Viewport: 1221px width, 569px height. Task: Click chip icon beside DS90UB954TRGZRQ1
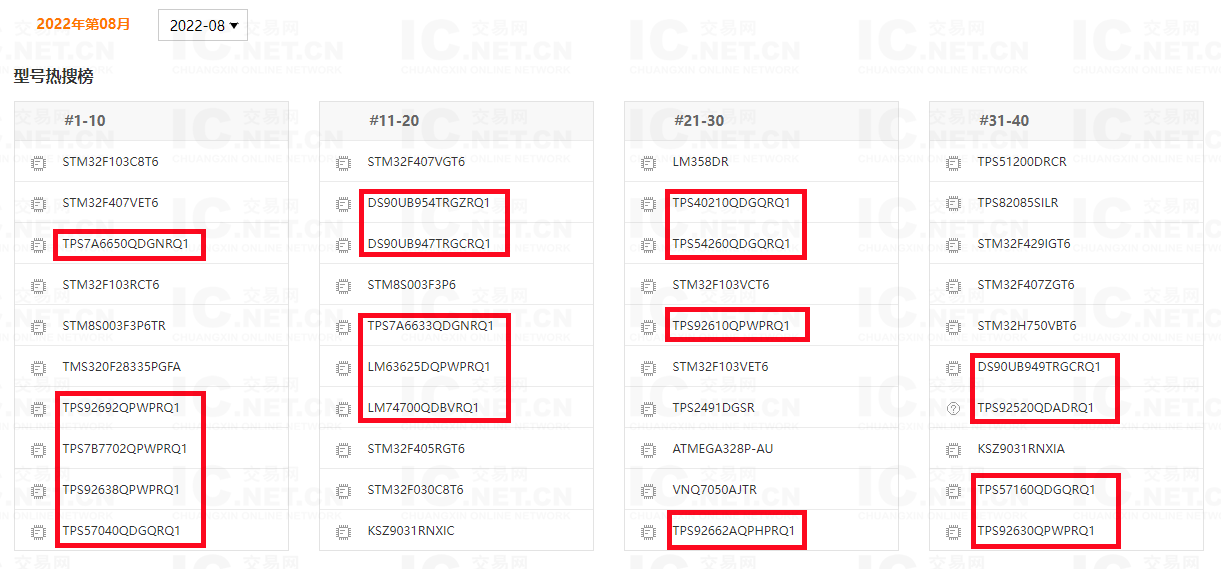click(343, 203)
